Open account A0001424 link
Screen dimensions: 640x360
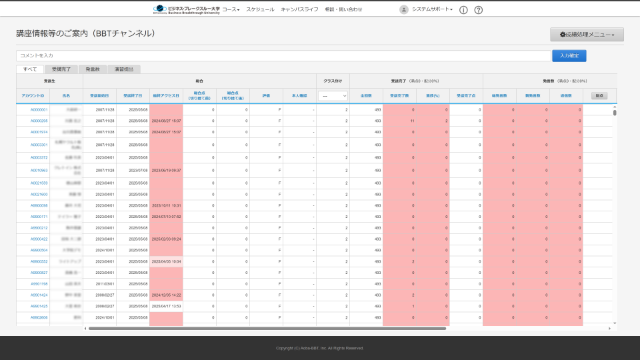click(x=39, y=295)
